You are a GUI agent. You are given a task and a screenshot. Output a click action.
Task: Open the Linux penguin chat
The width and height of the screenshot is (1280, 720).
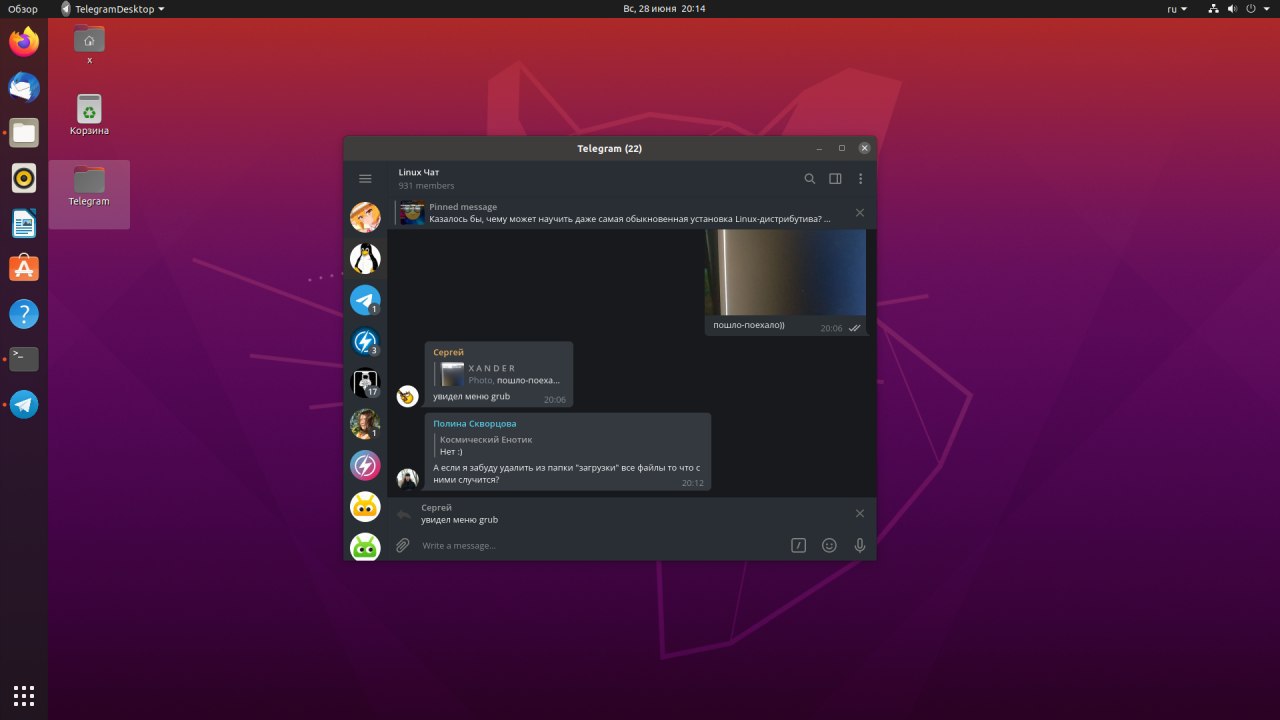coord(365,258)
